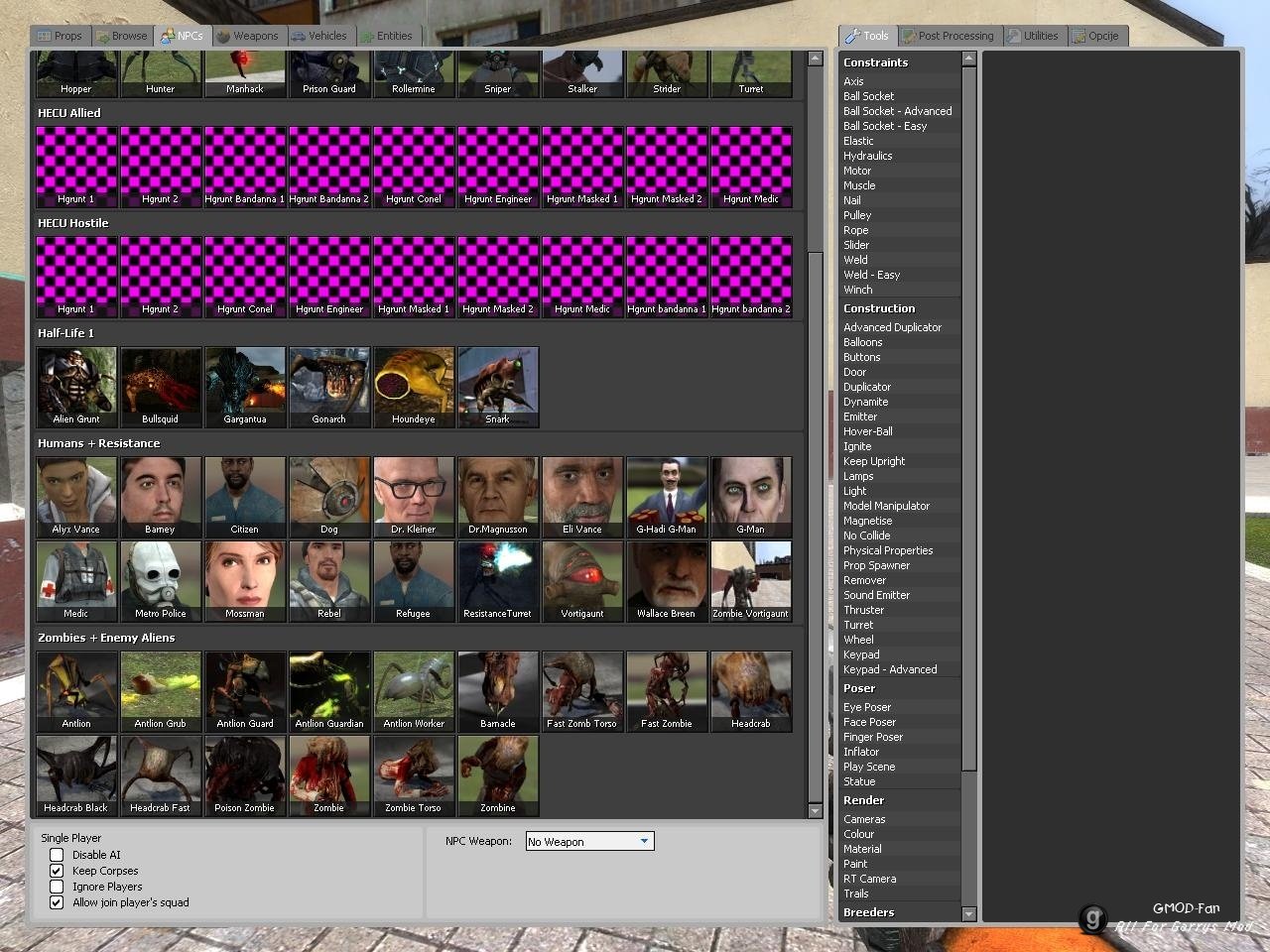Collapse the Poser category header
The width and height of the screenshot is (1270, 952).
pyautogui.click(x=900, y=688)
